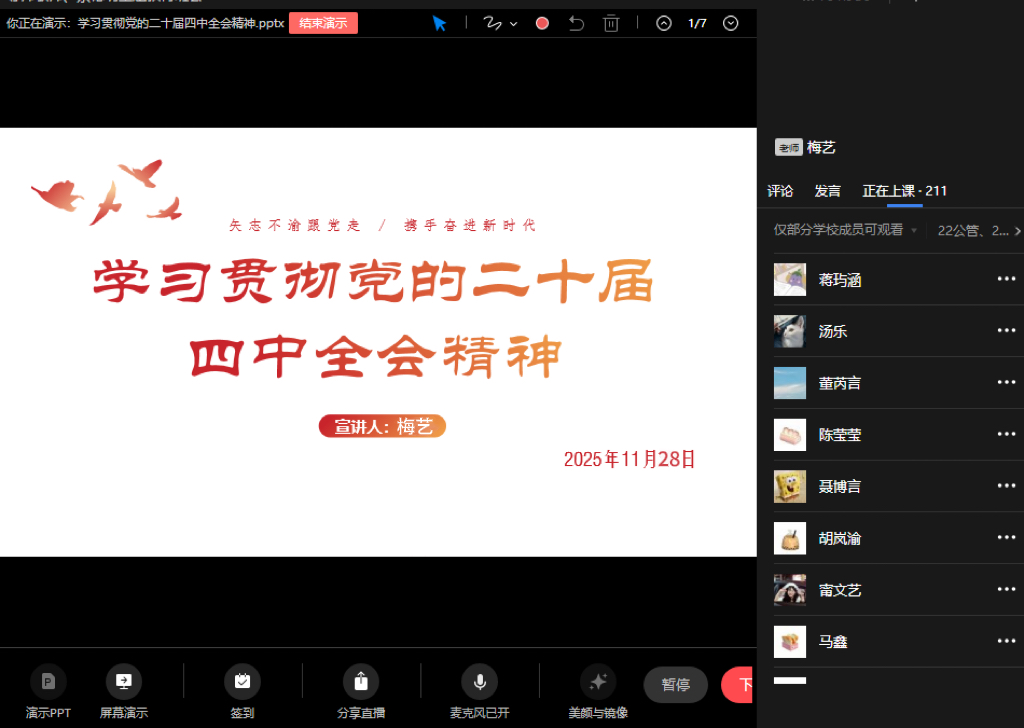Viewport: 1024px width, 728px height.
Task: Clear annotations with the trash icon
Action: click(611, 23)
